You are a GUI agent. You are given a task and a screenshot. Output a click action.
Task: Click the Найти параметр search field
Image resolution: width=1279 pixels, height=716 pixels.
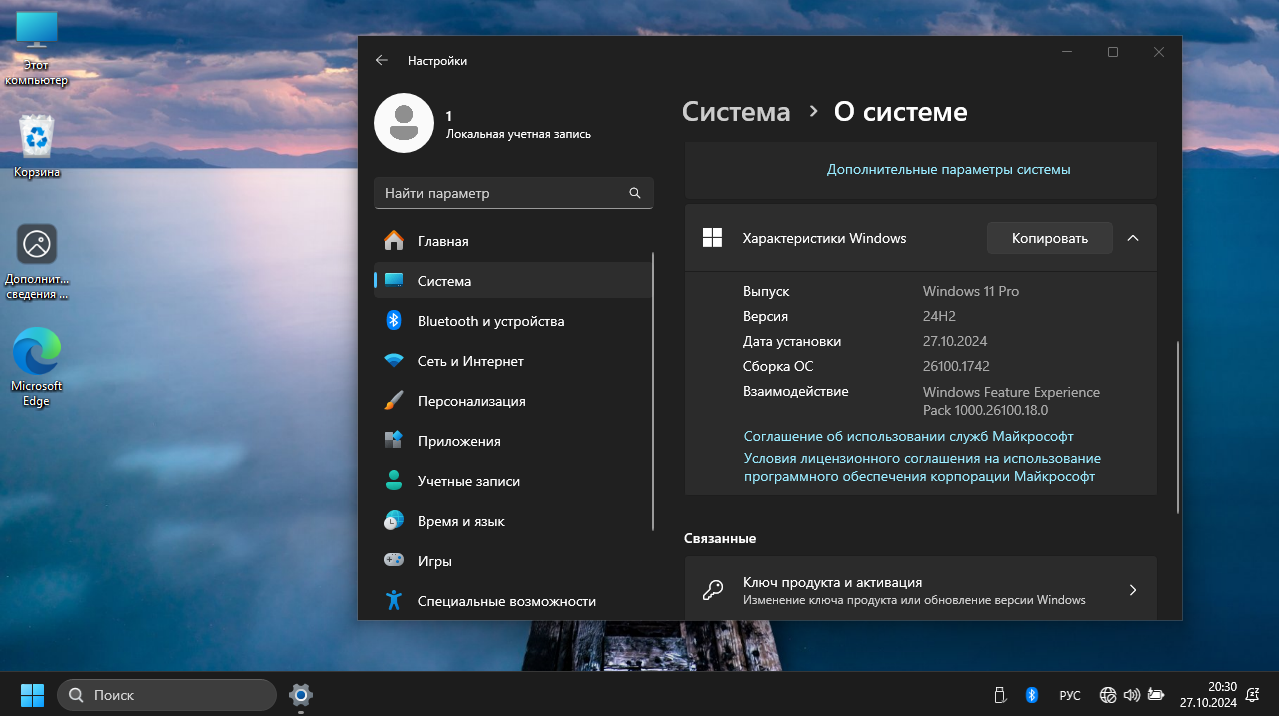[500, 193]
